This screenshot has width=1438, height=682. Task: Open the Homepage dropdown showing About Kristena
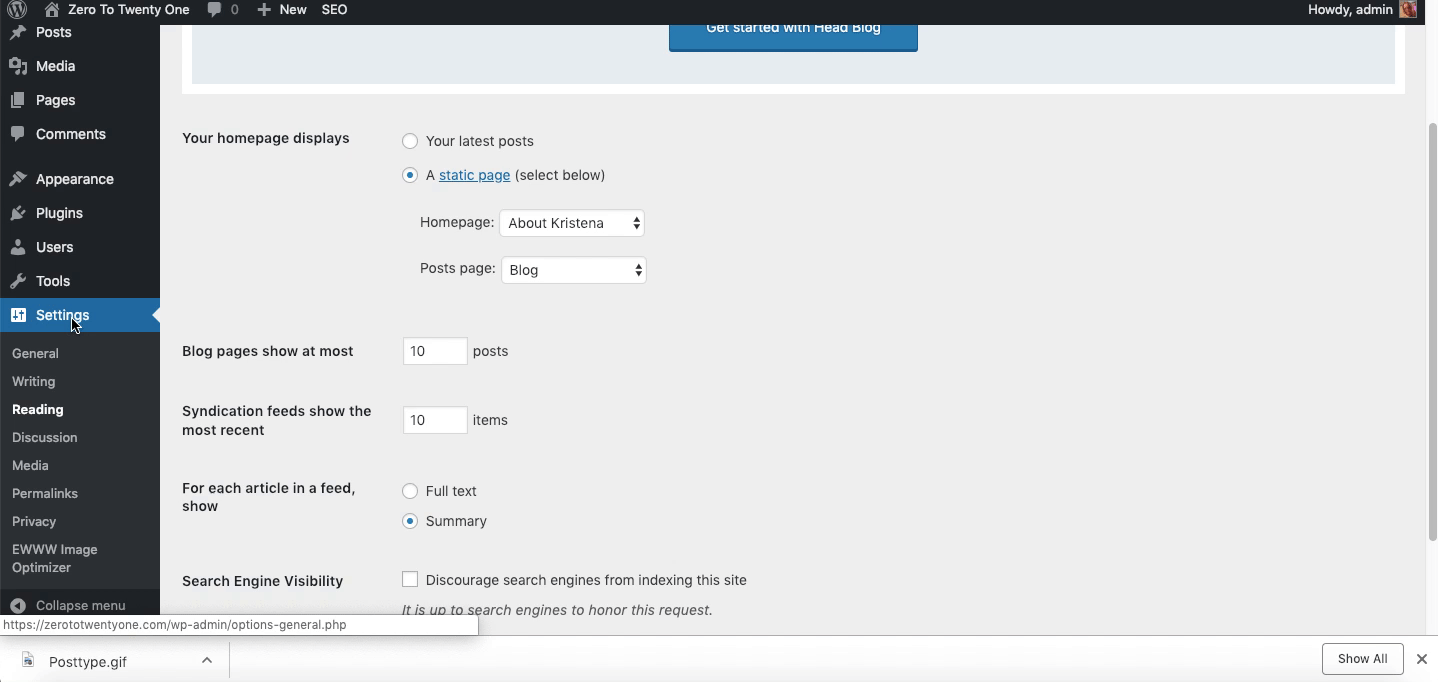(572, 223)
